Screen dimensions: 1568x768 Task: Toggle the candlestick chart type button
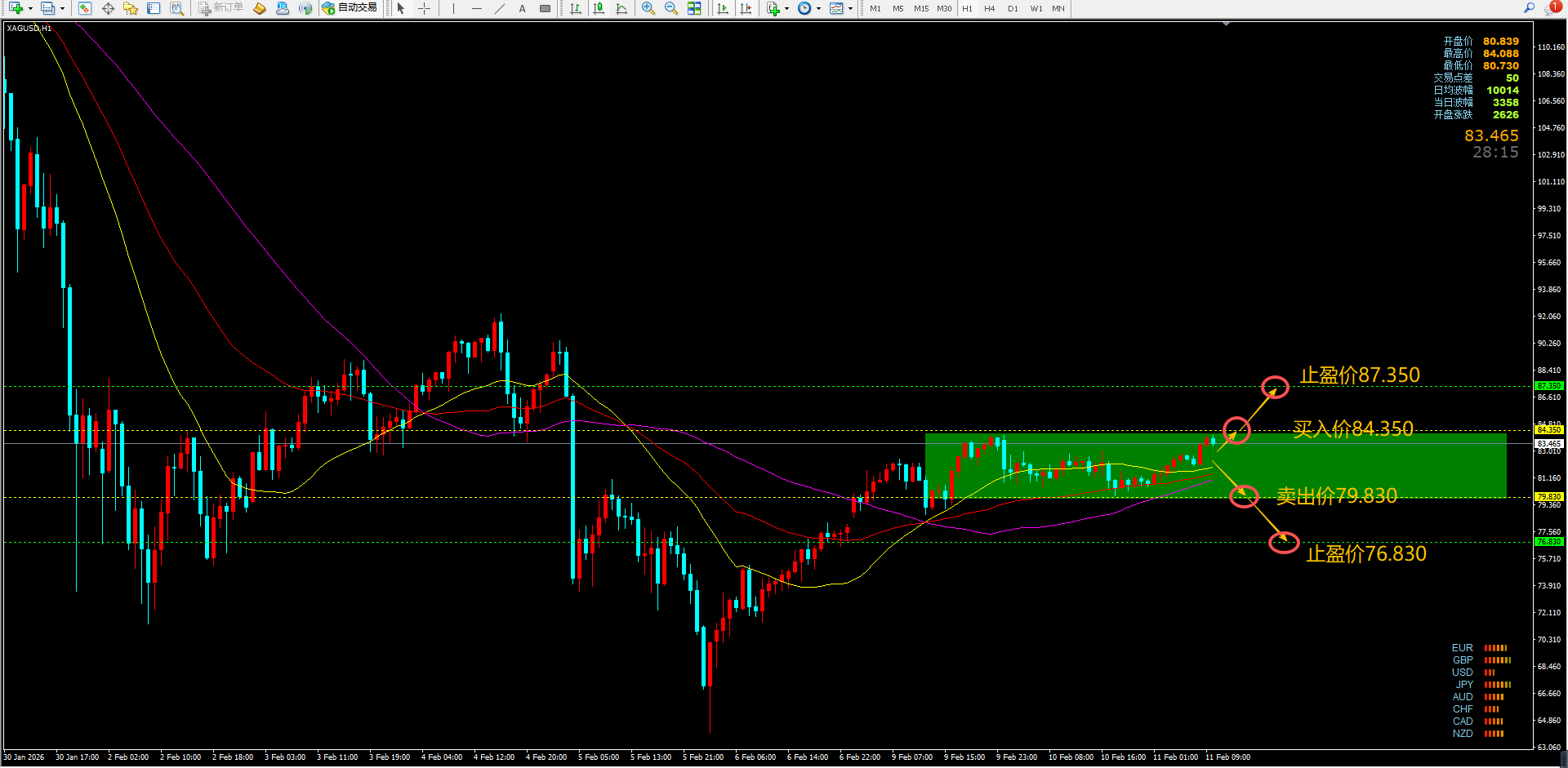point(599,8)
